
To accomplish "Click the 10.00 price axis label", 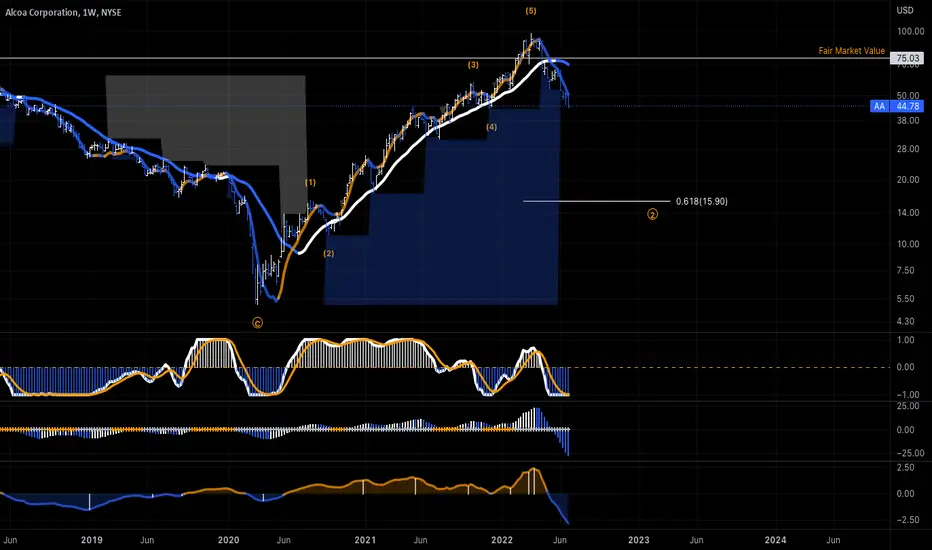I will 908,244.
